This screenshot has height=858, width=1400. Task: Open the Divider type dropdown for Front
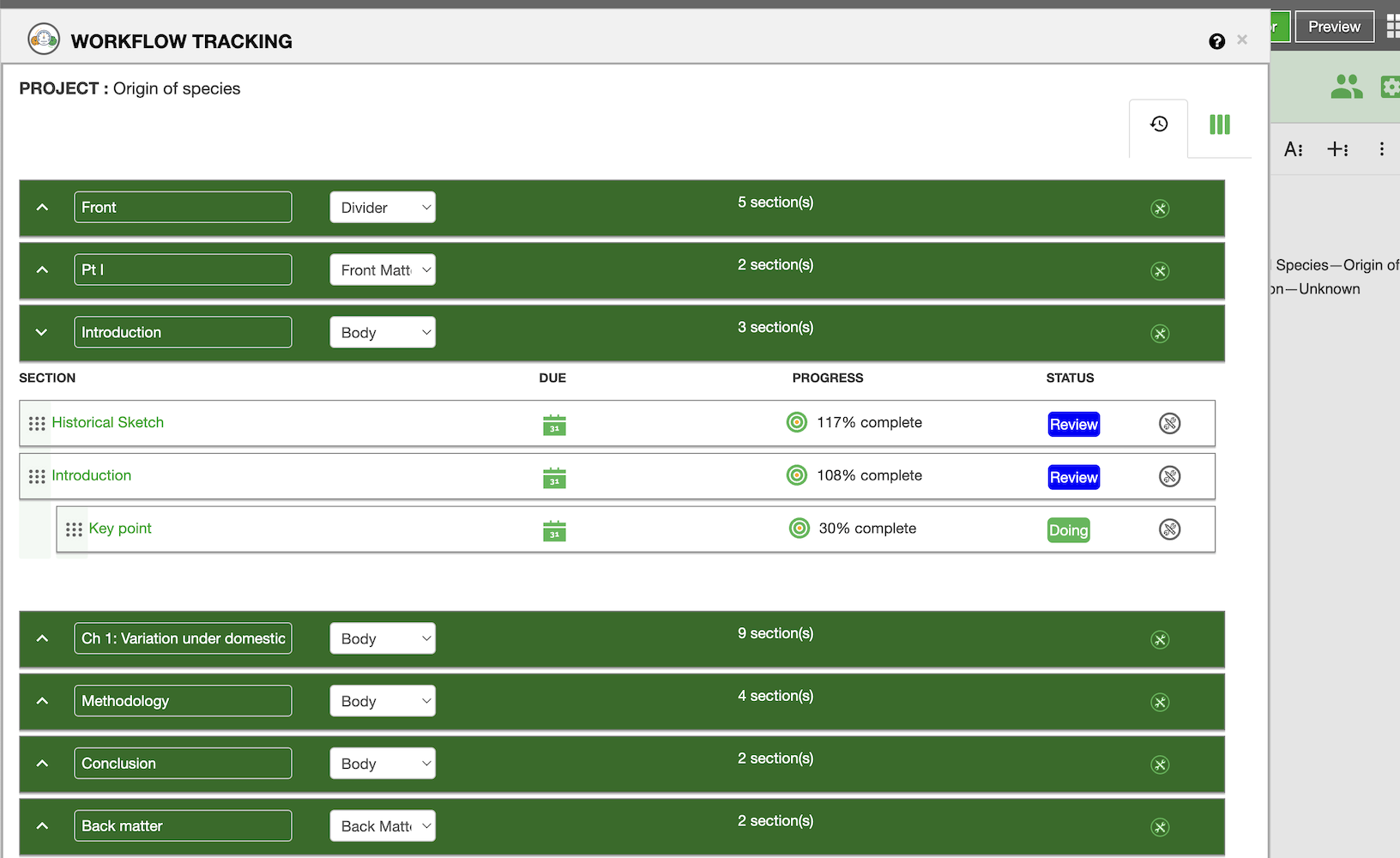pyautogui.click(x=383, y=208)
